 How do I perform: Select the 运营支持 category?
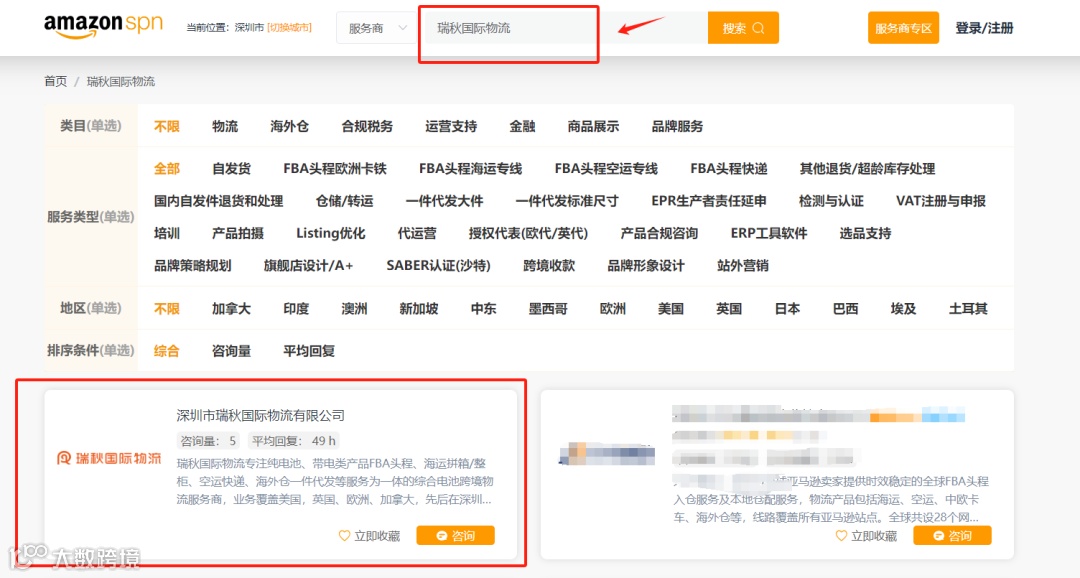(451, 126)
